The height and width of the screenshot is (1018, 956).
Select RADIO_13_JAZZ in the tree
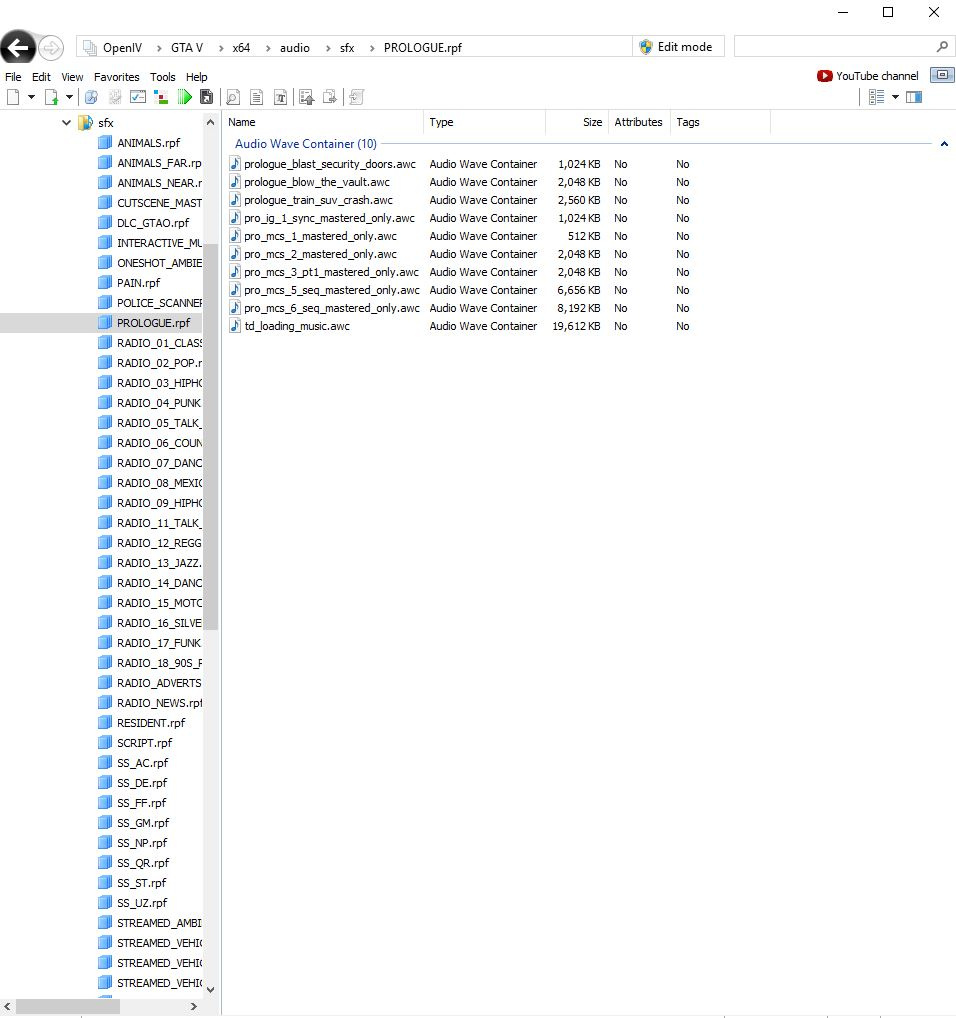pyautogui.click(x=159, y=562)
